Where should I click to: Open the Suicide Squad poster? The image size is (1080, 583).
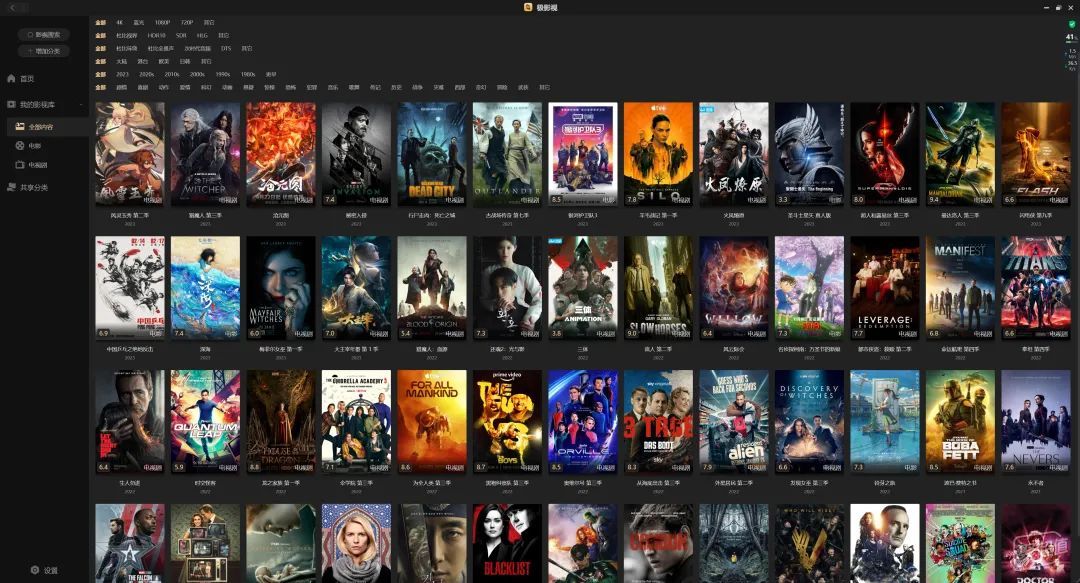pos(960,543)
